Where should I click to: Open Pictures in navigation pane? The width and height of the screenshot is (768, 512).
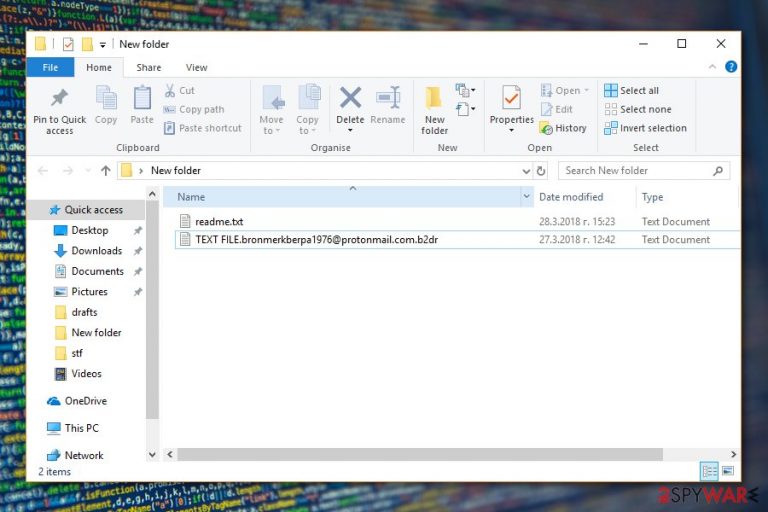(89, 292)
